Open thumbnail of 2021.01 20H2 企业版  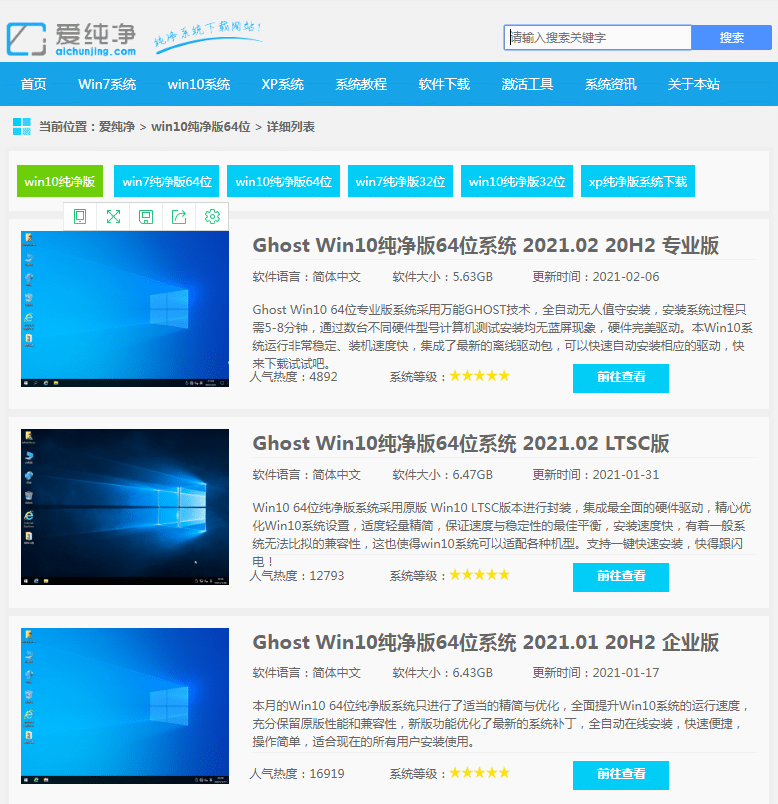coord(125,706)
